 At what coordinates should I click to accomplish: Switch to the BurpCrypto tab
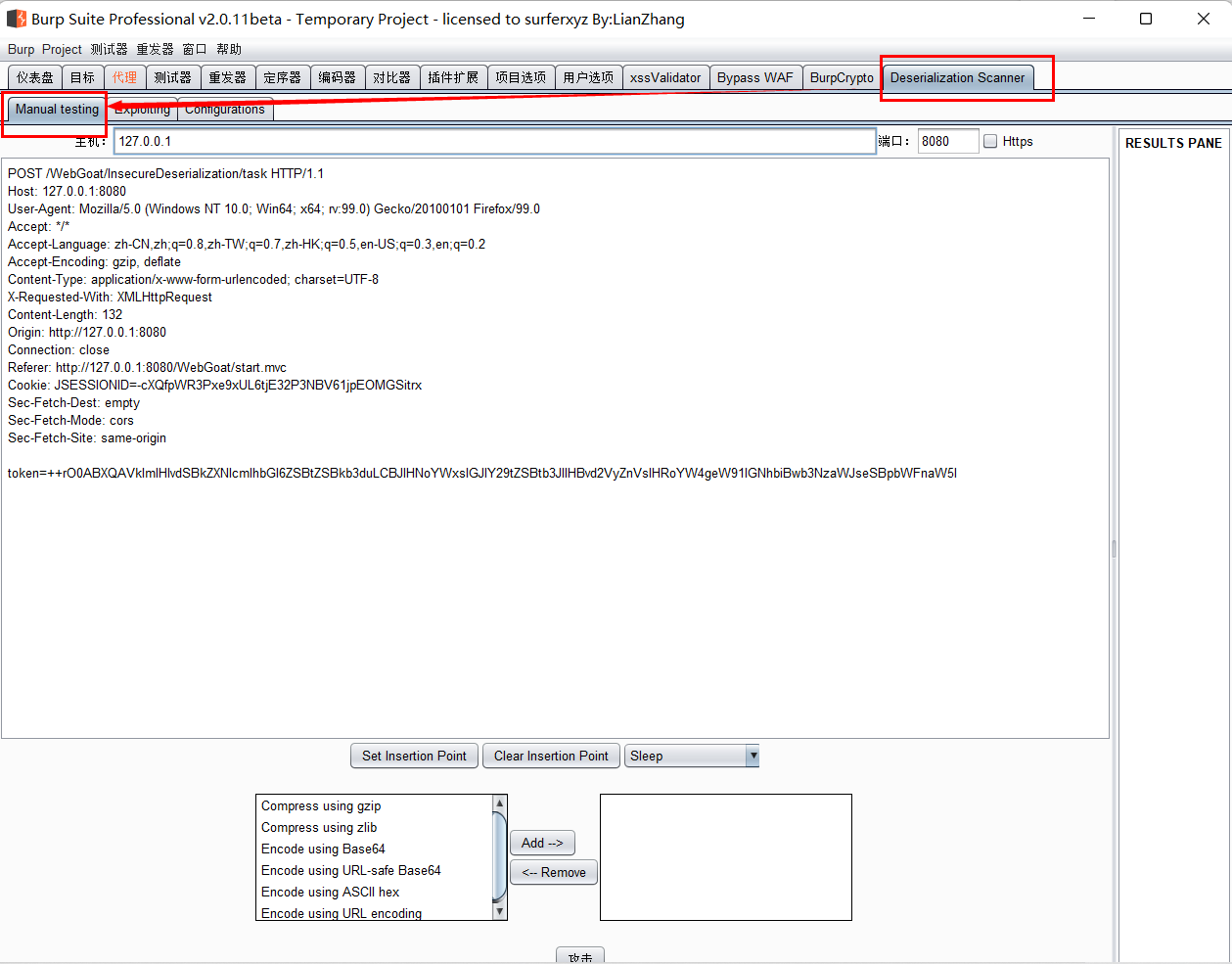click(x=842, y=77)
